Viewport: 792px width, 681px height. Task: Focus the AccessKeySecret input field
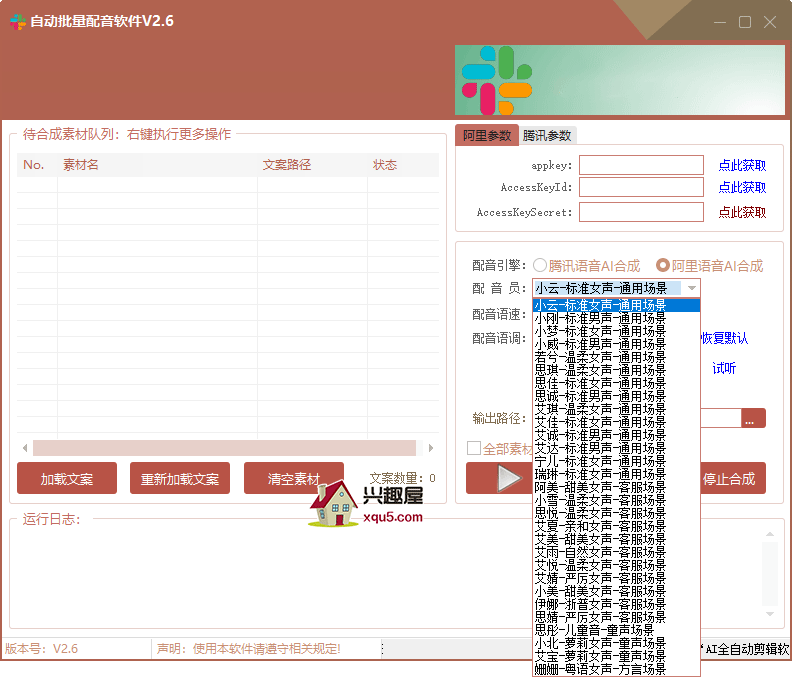pos(641,212)
